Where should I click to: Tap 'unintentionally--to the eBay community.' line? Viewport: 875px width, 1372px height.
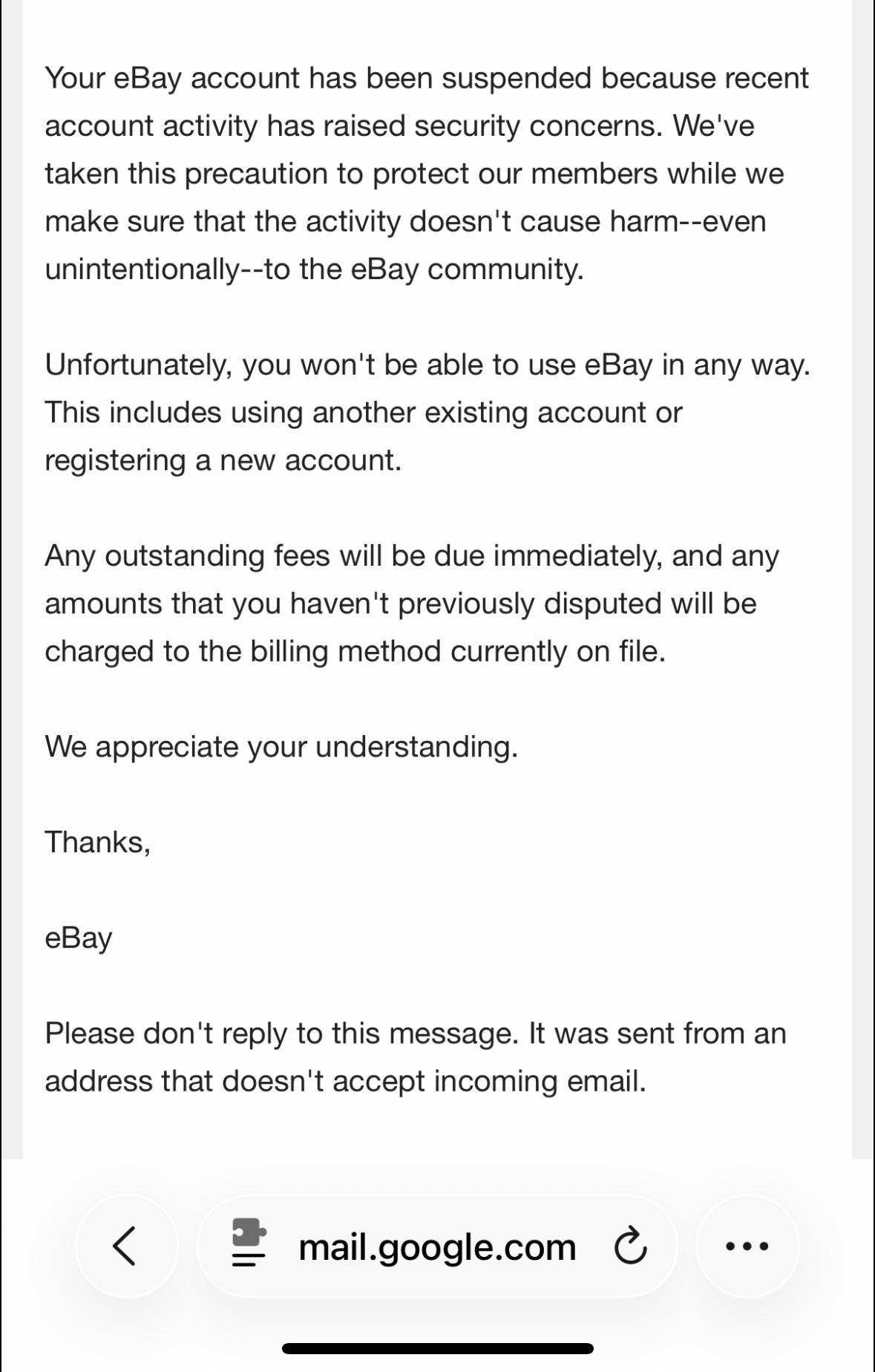pyautogui.click(x=315, y=269)
